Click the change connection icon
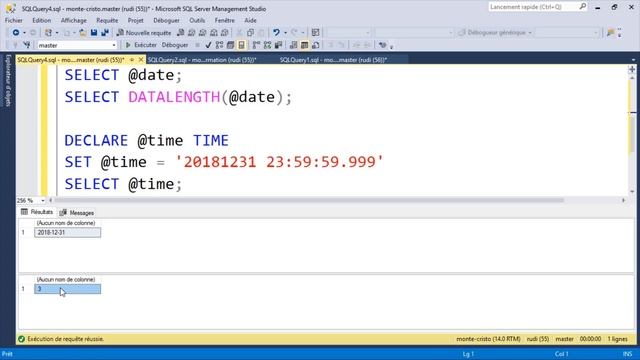The width and height of the screenshot is (640, 360). coord(27,45)
